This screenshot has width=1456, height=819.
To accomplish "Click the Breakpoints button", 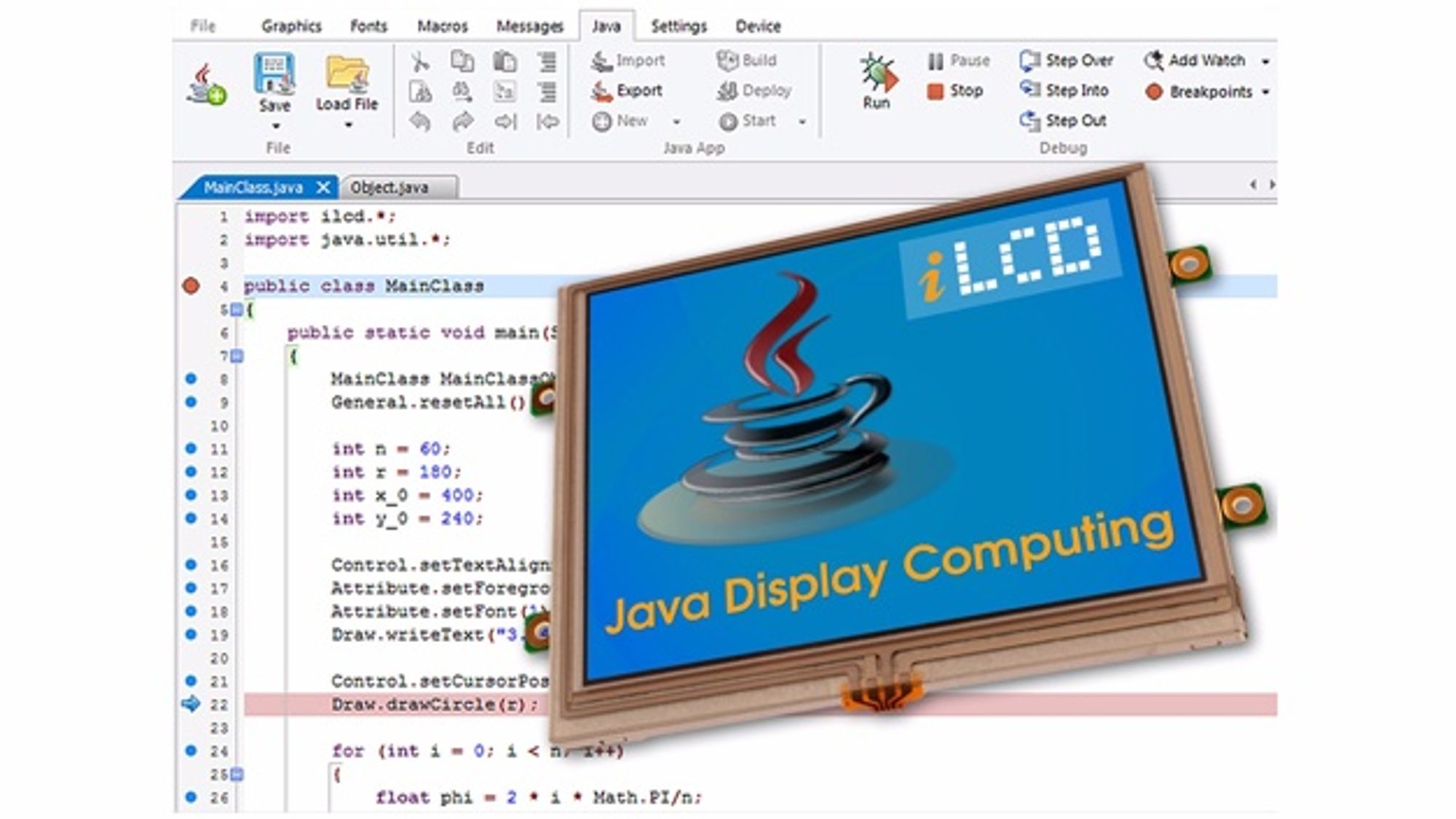I will (1198, 92).
